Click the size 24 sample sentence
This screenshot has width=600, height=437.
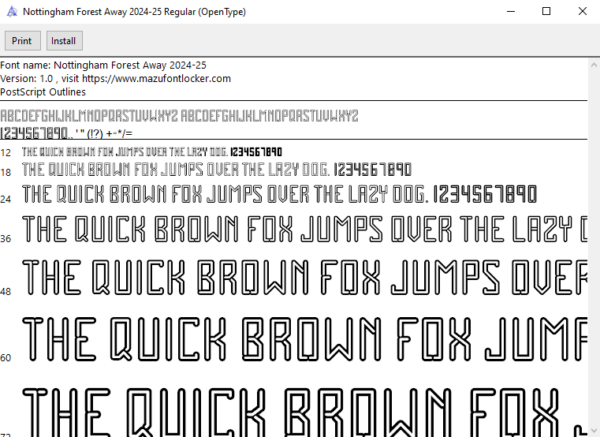click(x=279, y=194)
